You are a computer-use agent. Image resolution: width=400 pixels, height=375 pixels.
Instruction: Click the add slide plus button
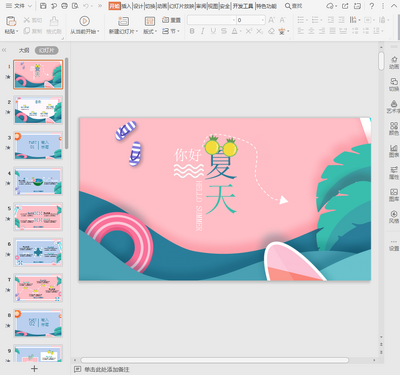(34, 368)
